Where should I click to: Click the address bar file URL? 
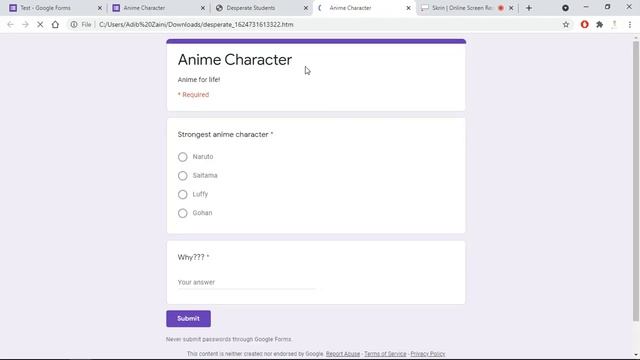[196, 24]
